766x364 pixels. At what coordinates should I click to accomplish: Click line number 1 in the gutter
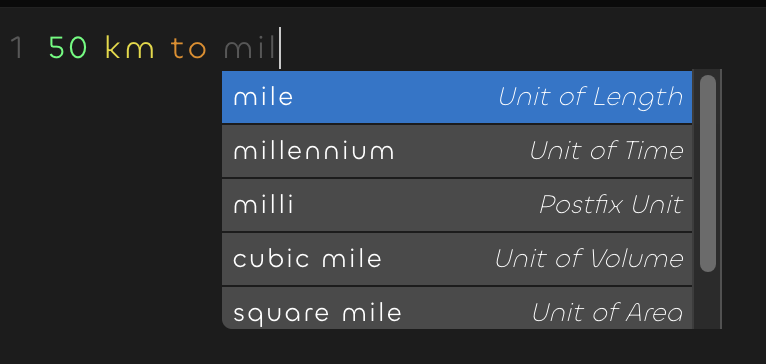(x=17, y=48)
